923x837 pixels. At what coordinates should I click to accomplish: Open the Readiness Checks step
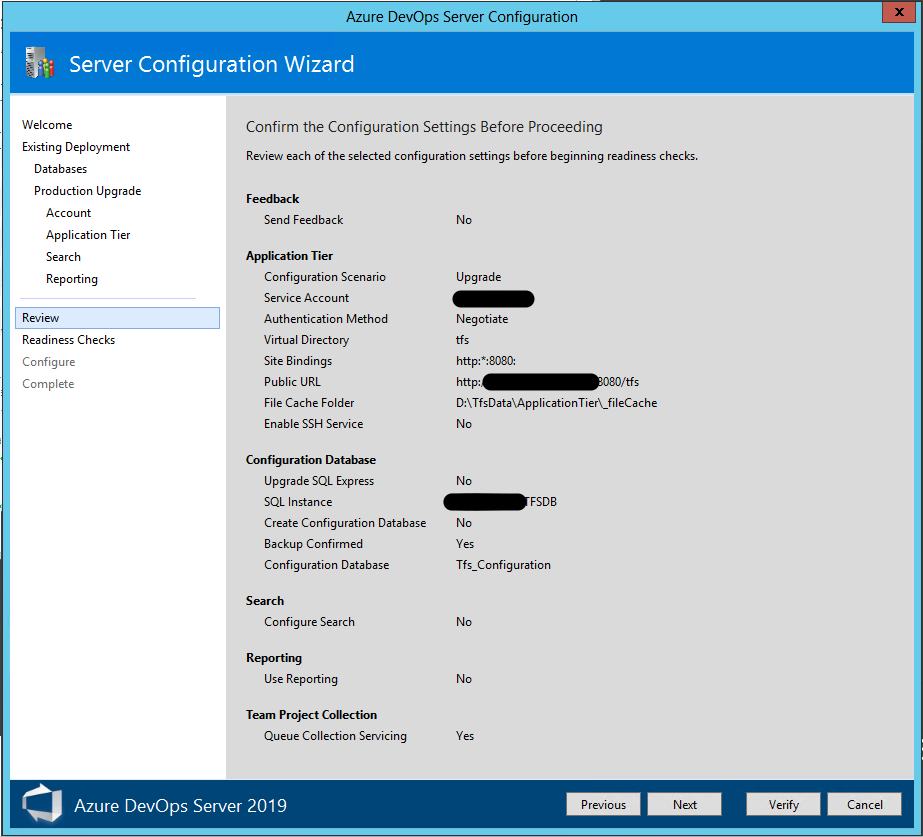pyautogui.click(x=68, y=339)
